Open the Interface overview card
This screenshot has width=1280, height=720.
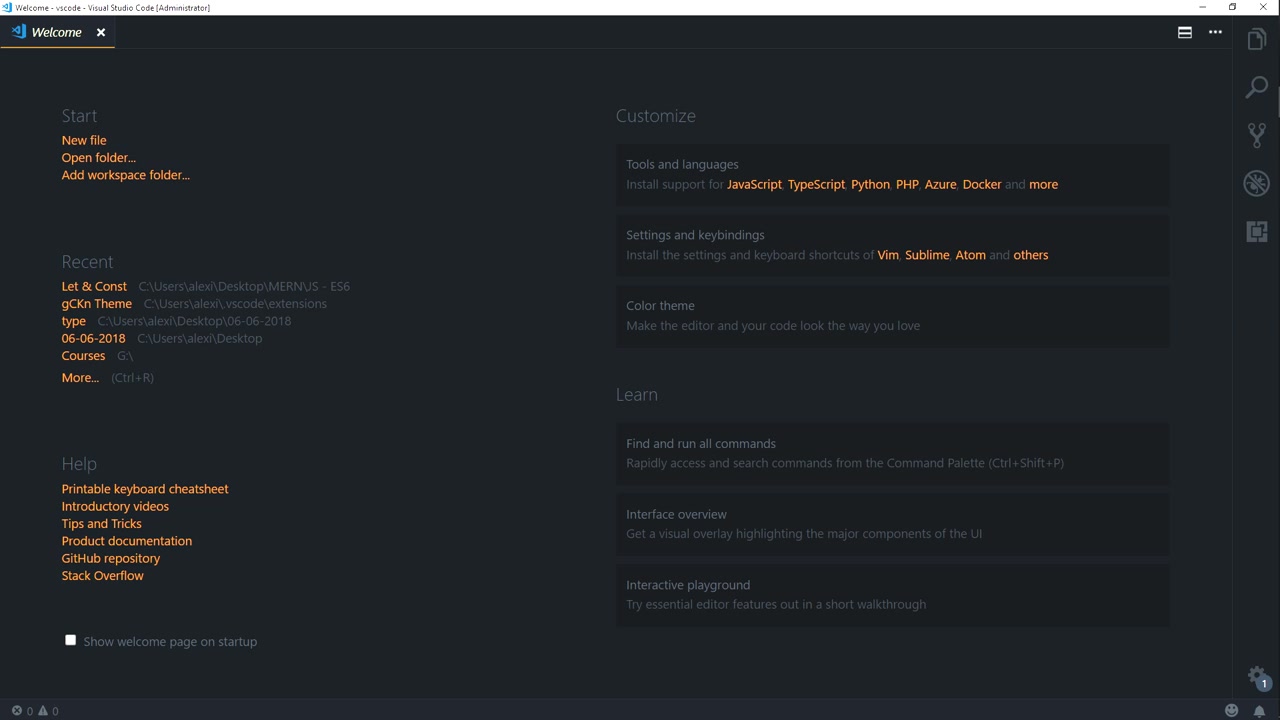click(892, 524)
